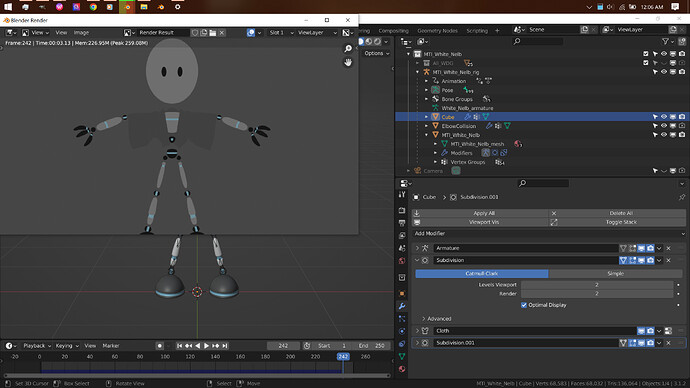Open the Output properties printer tab
The height and width of the screenshot is (388, 690).
[x=402, y=223]
